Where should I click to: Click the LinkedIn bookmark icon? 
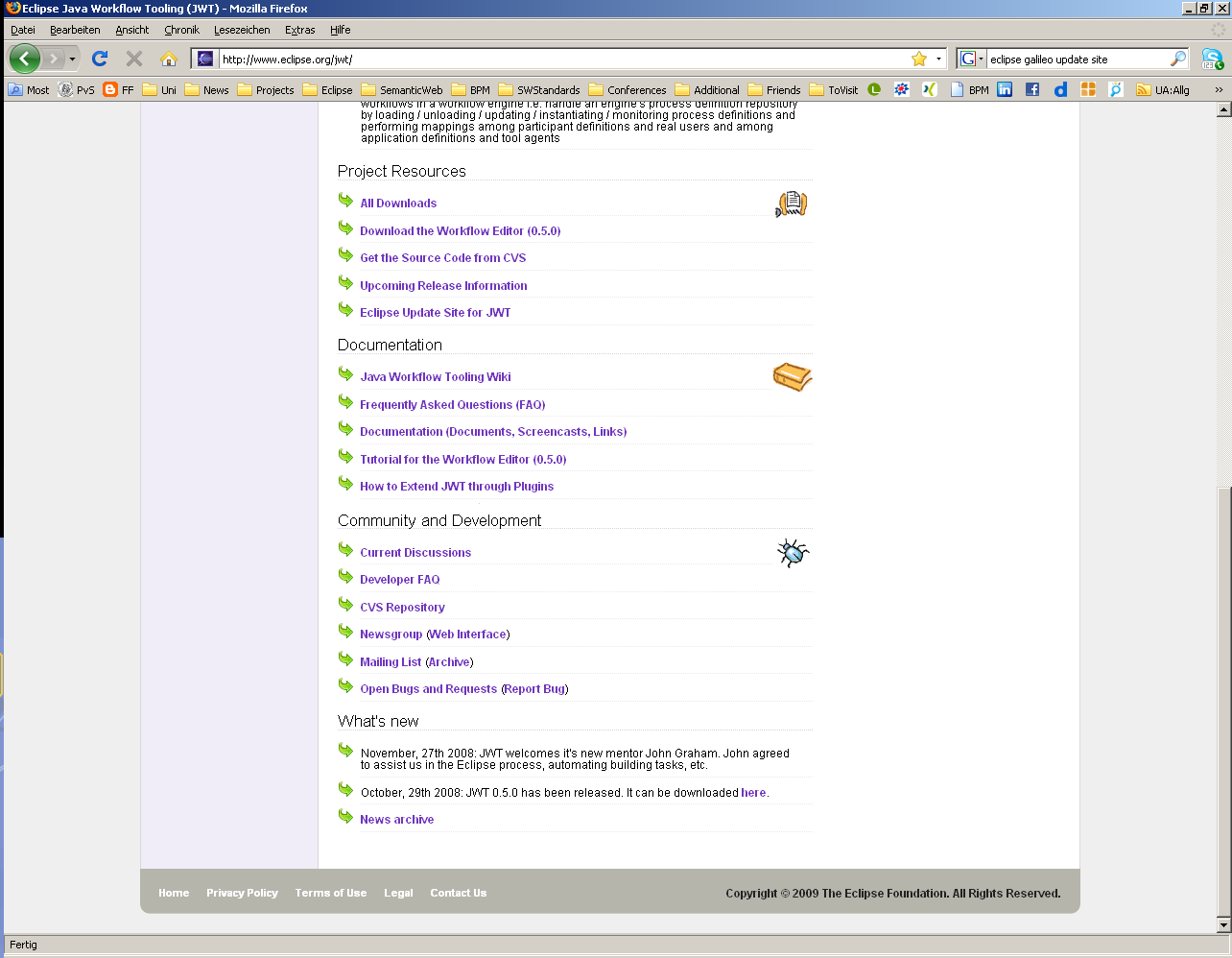click(x=1005, y=89)
